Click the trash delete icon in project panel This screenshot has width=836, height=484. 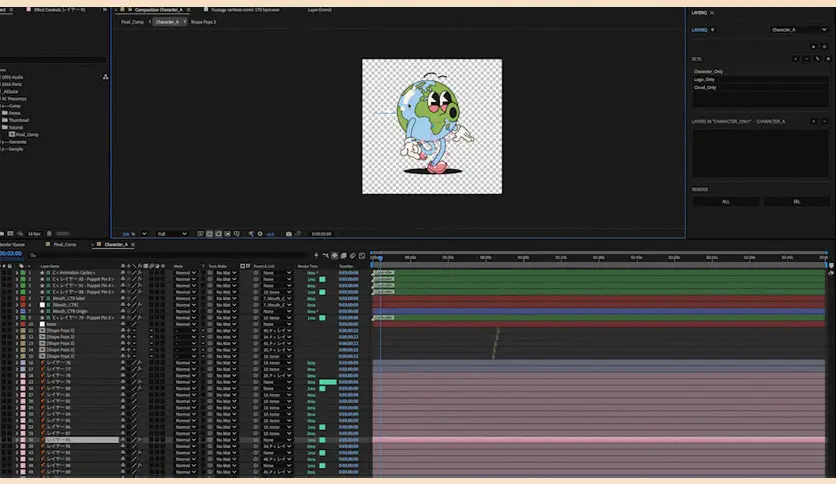click(x=49, y=233)
